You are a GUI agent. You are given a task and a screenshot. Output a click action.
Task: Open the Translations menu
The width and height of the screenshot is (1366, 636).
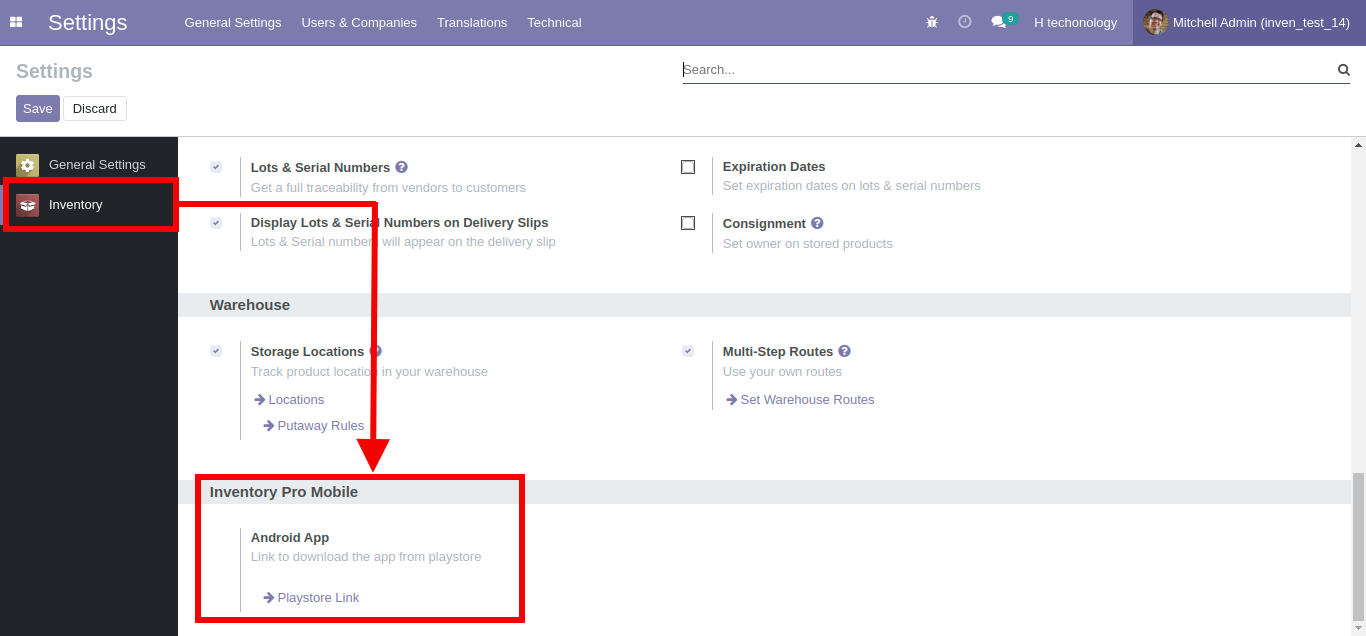(x=472, y=22)
